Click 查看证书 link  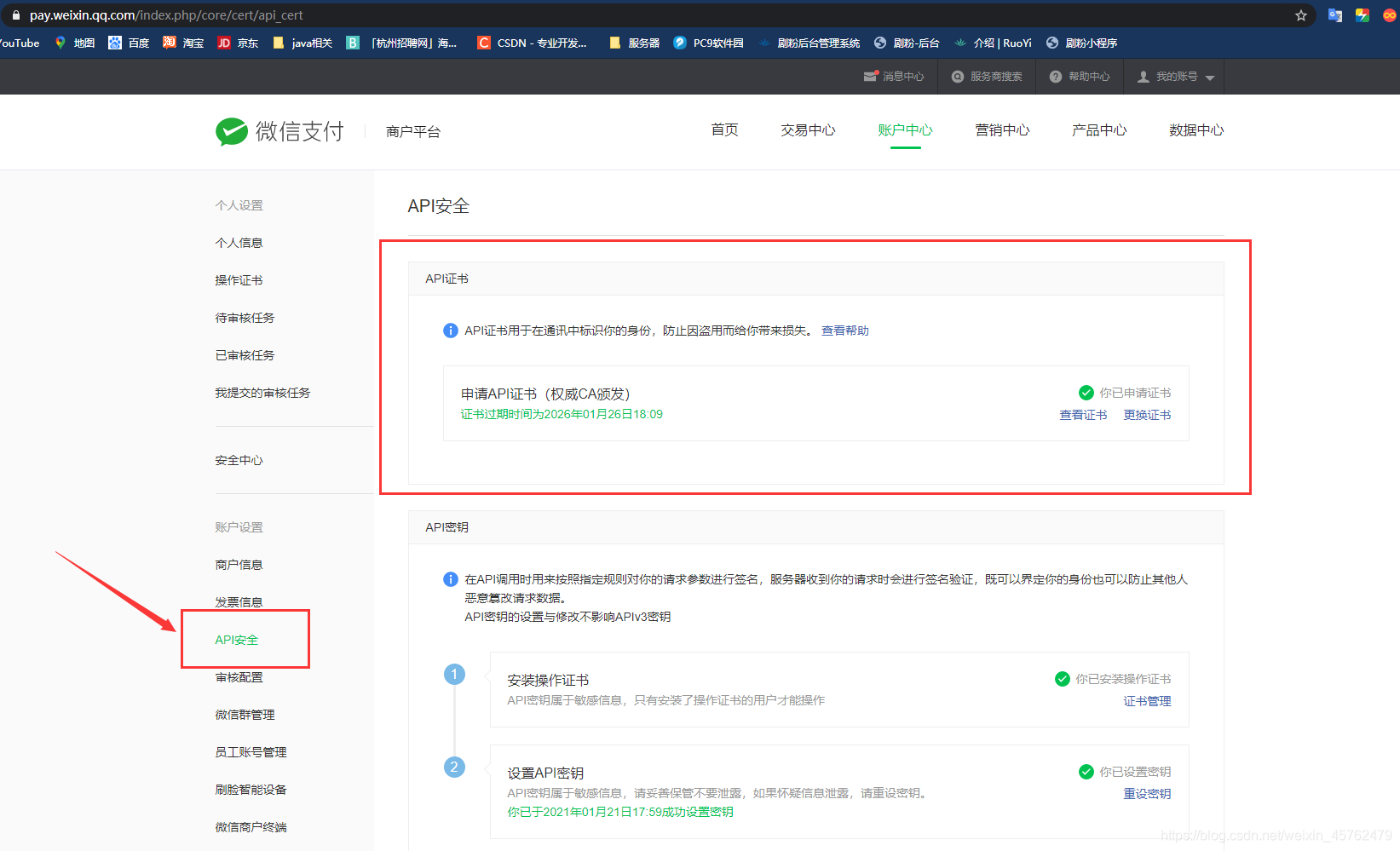tap(1083, 415)
